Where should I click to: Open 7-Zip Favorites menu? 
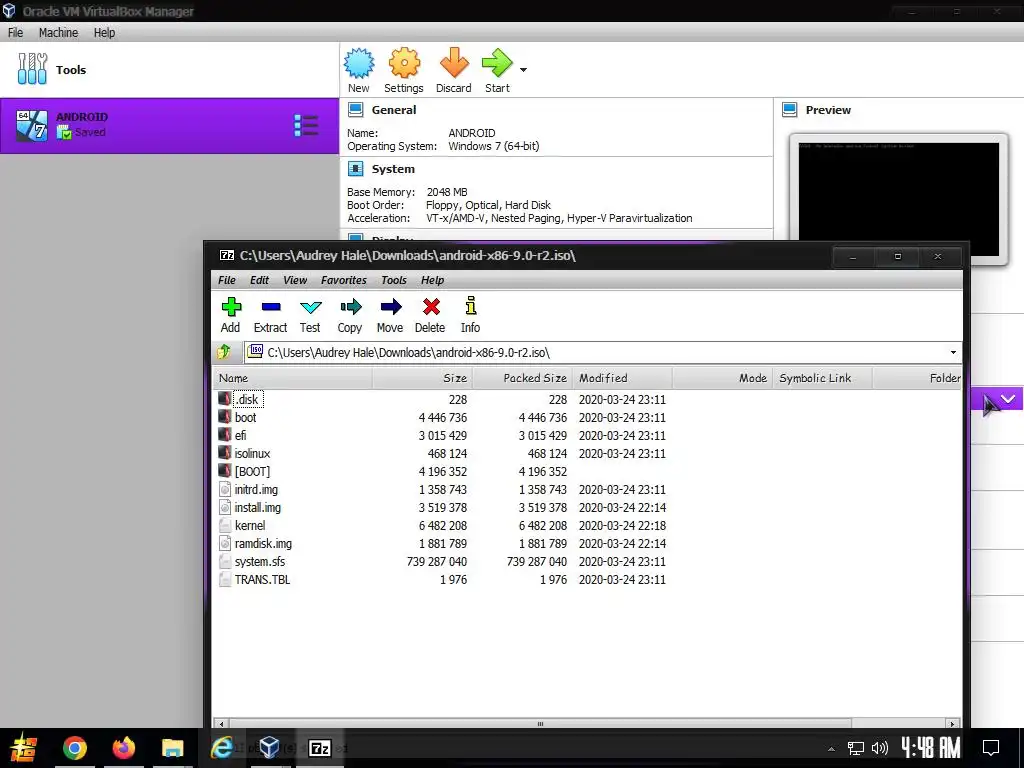[344, 280]
